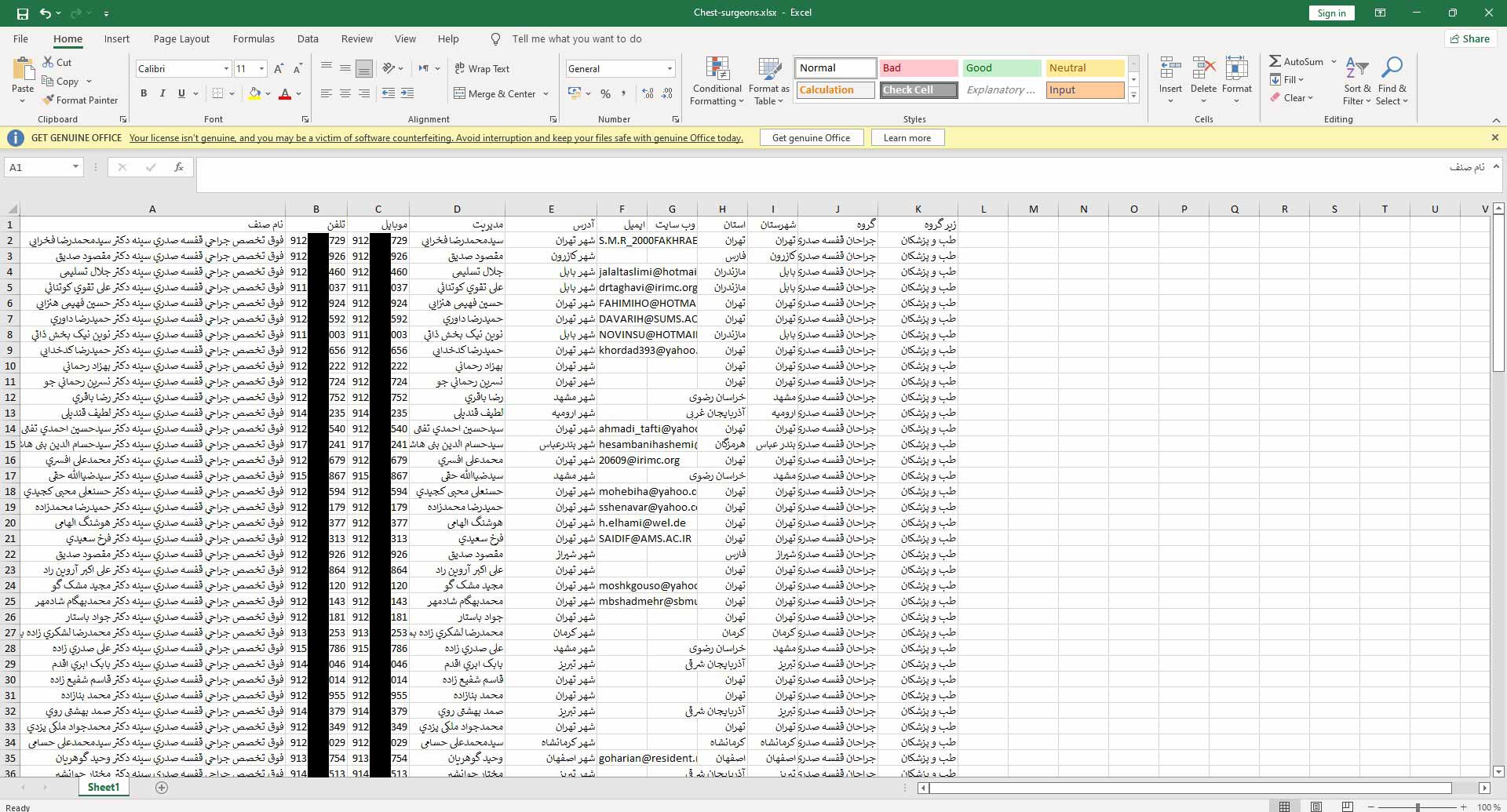Click the Find & Select magnifier icon
1507x812 pixels.
click(x=1392, y=69)
